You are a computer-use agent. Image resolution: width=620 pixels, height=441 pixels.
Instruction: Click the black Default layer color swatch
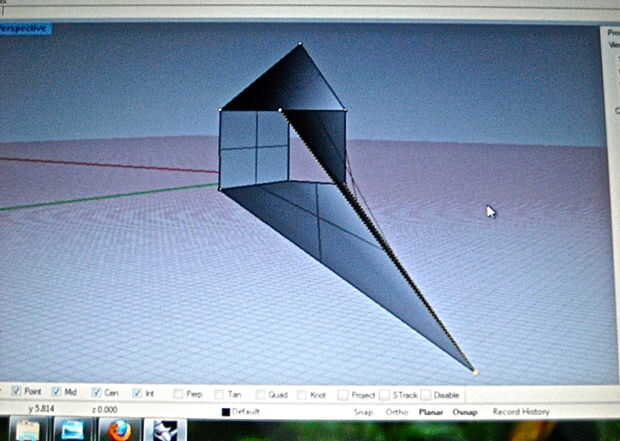pos(226,412)
